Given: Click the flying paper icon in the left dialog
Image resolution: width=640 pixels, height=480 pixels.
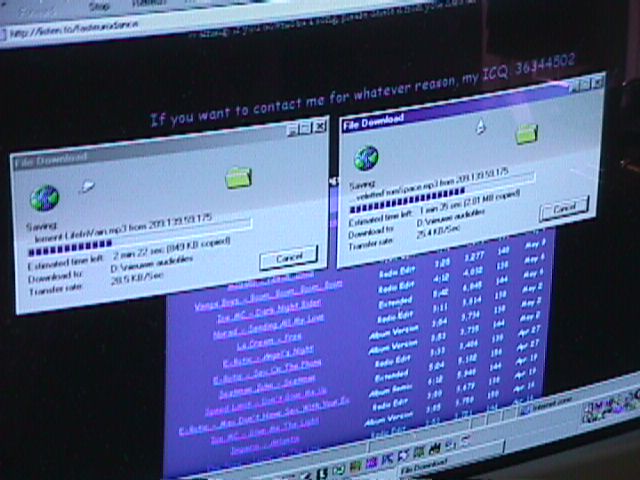Looking at the screenshot, I should [88, 185].
